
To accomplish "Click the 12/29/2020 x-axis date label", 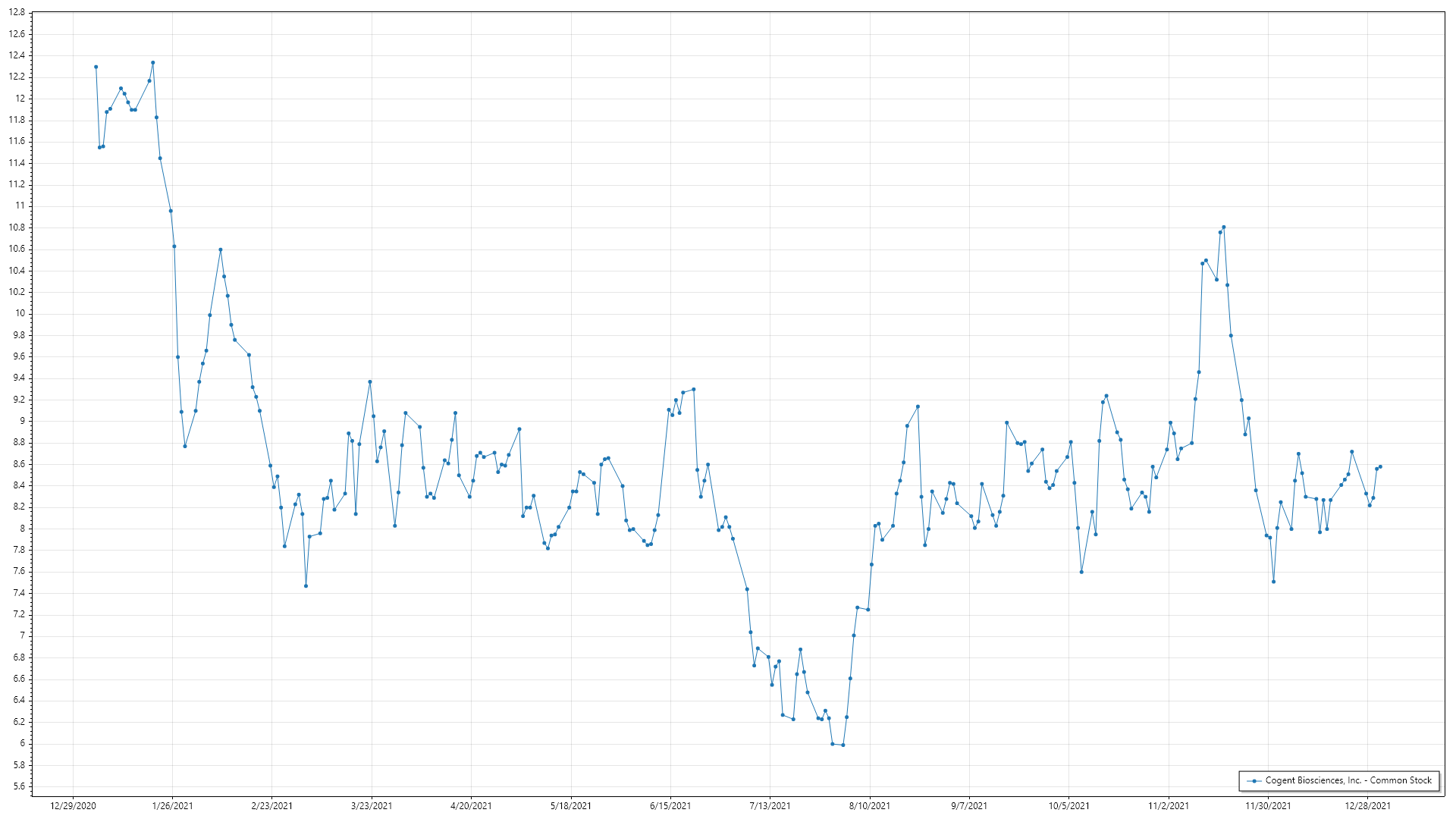I will 73,805.
